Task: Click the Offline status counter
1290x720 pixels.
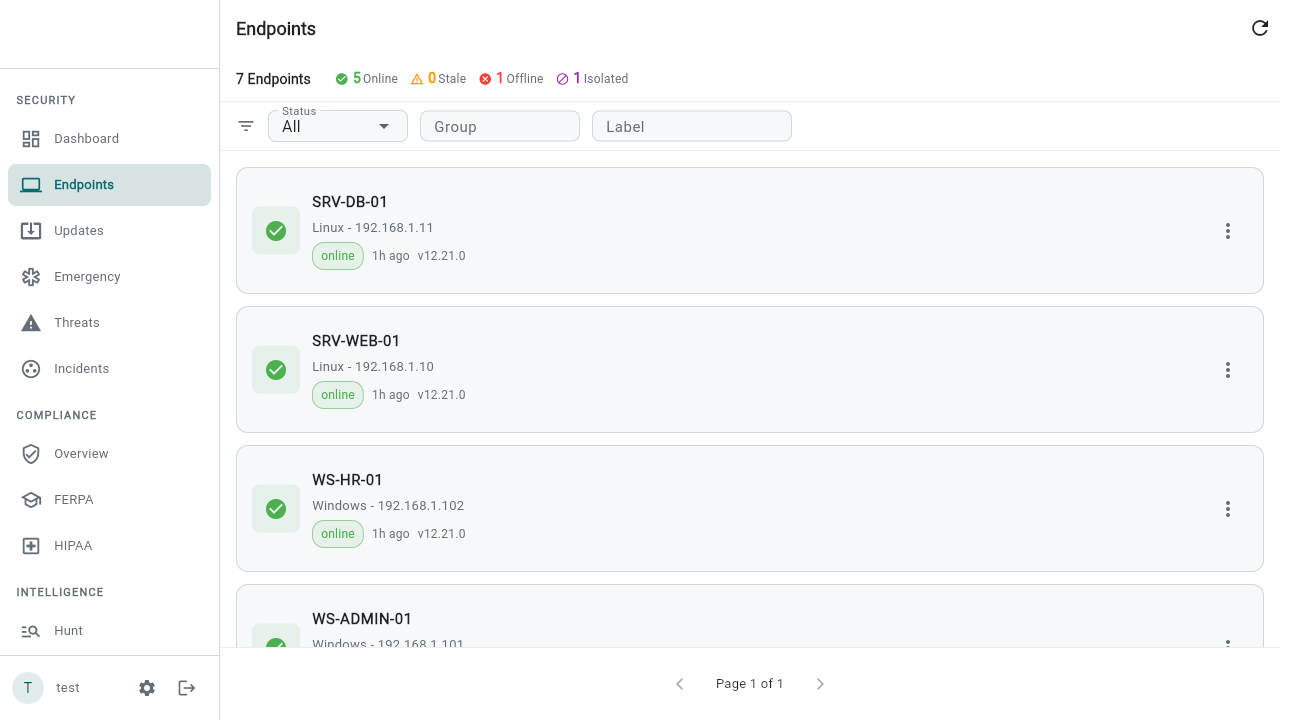Action: pyautogui.click(x=510, y=78)
